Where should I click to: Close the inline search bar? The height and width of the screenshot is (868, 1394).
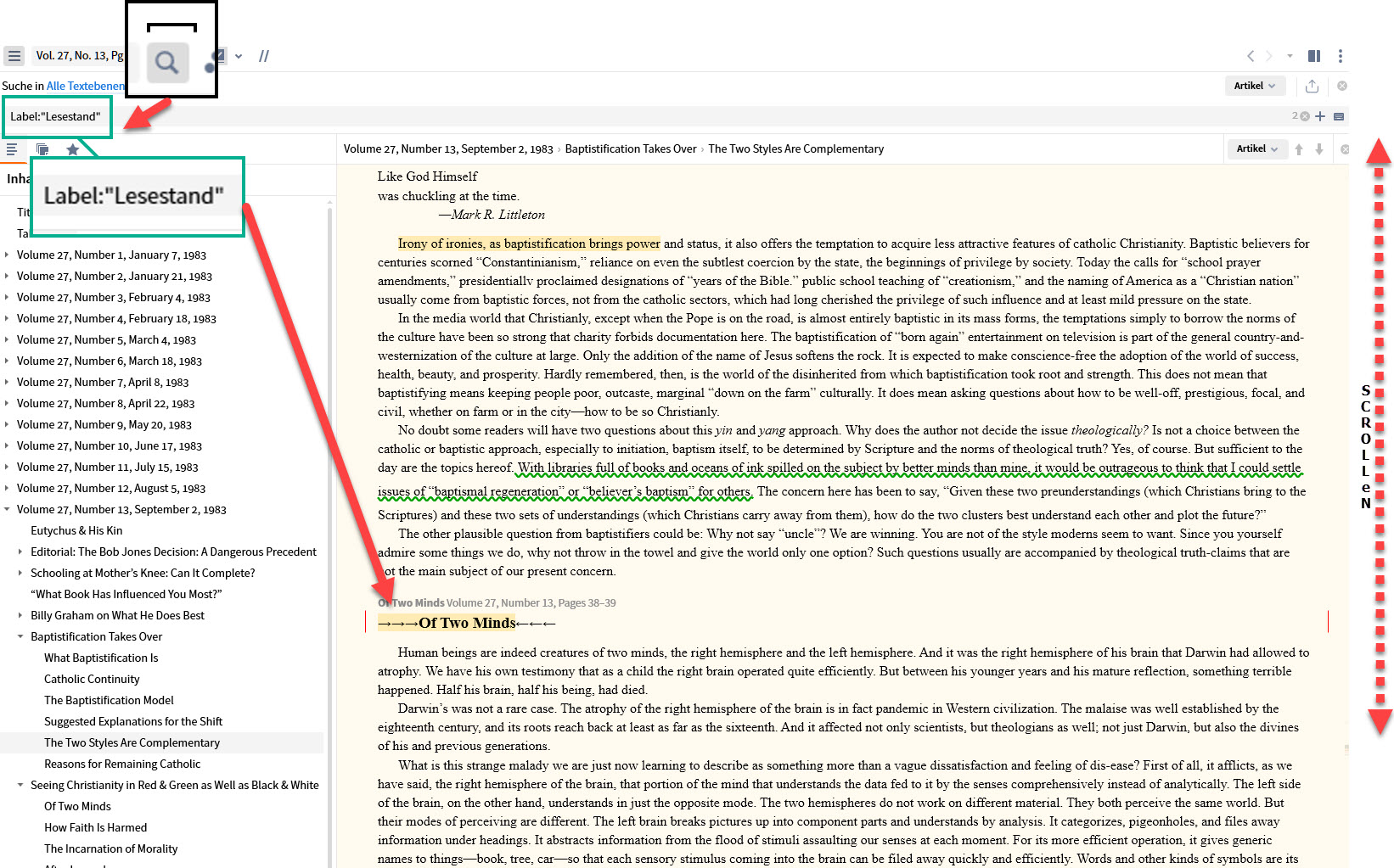(x=1342, y=86)
